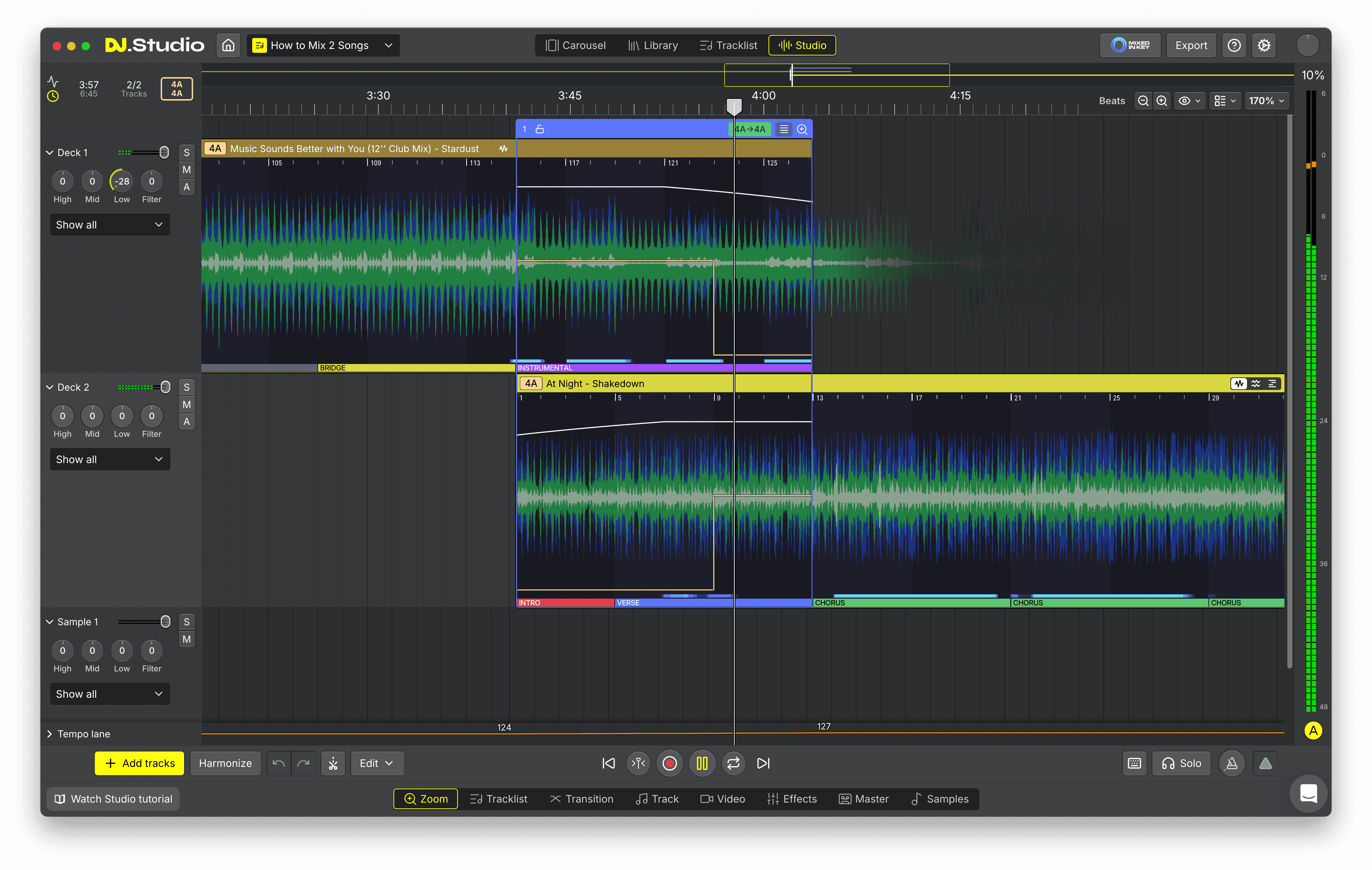The width and height of the screenshot is (1372, 870).
Task: Open the Mixed In Key integration
Action: (1130, 45)
